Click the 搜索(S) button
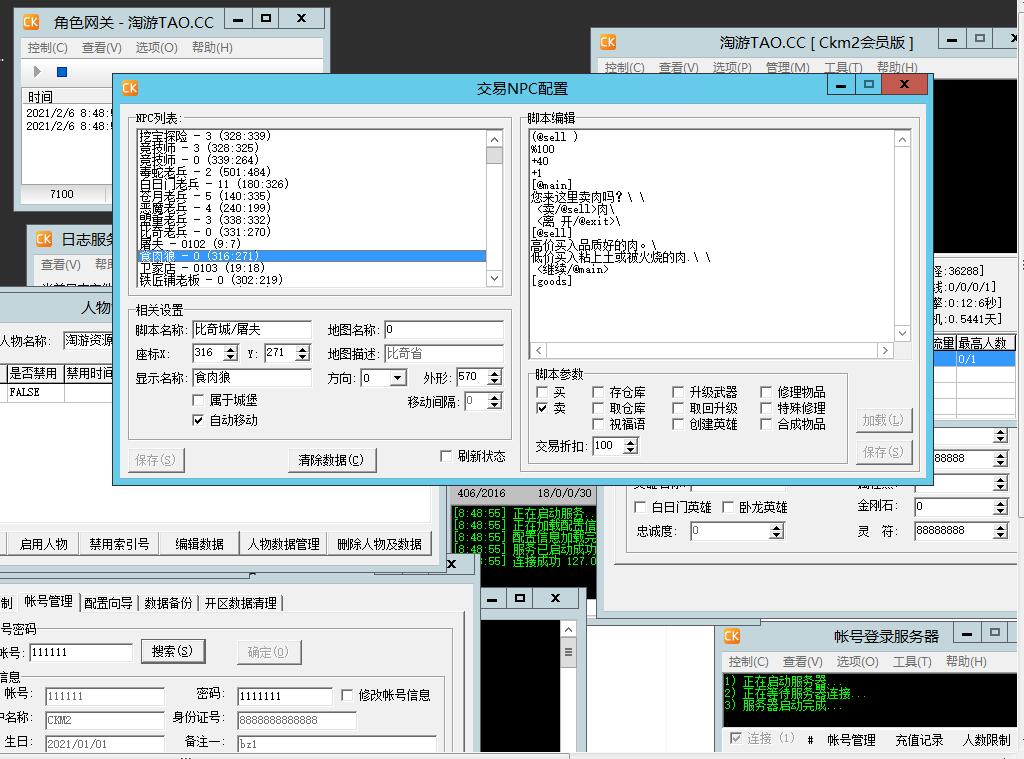This screenshot has height=759, width=1024. (172, 651)
